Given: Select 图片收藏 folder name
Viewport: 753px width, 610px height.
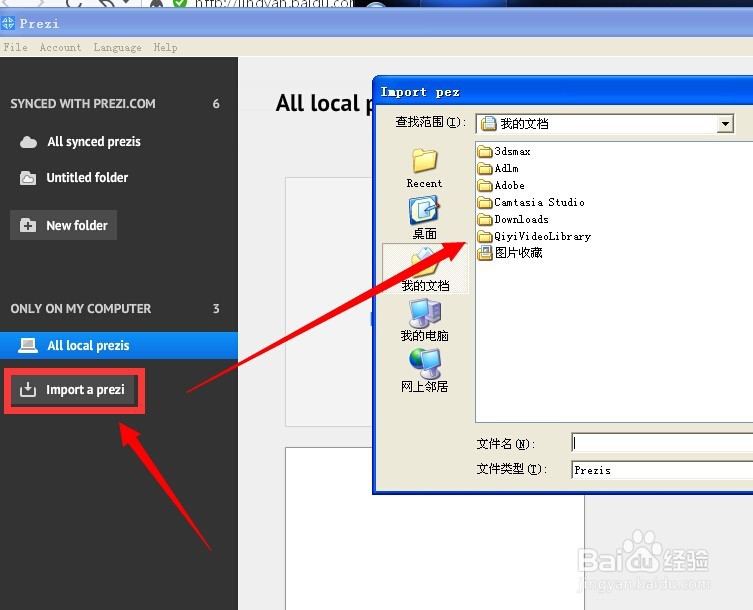Looking at the screenshot, I should point(519,253).
